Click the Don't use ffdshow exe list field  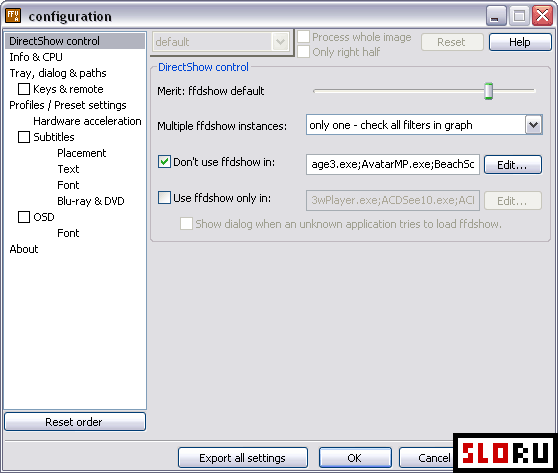coord(393,164)
